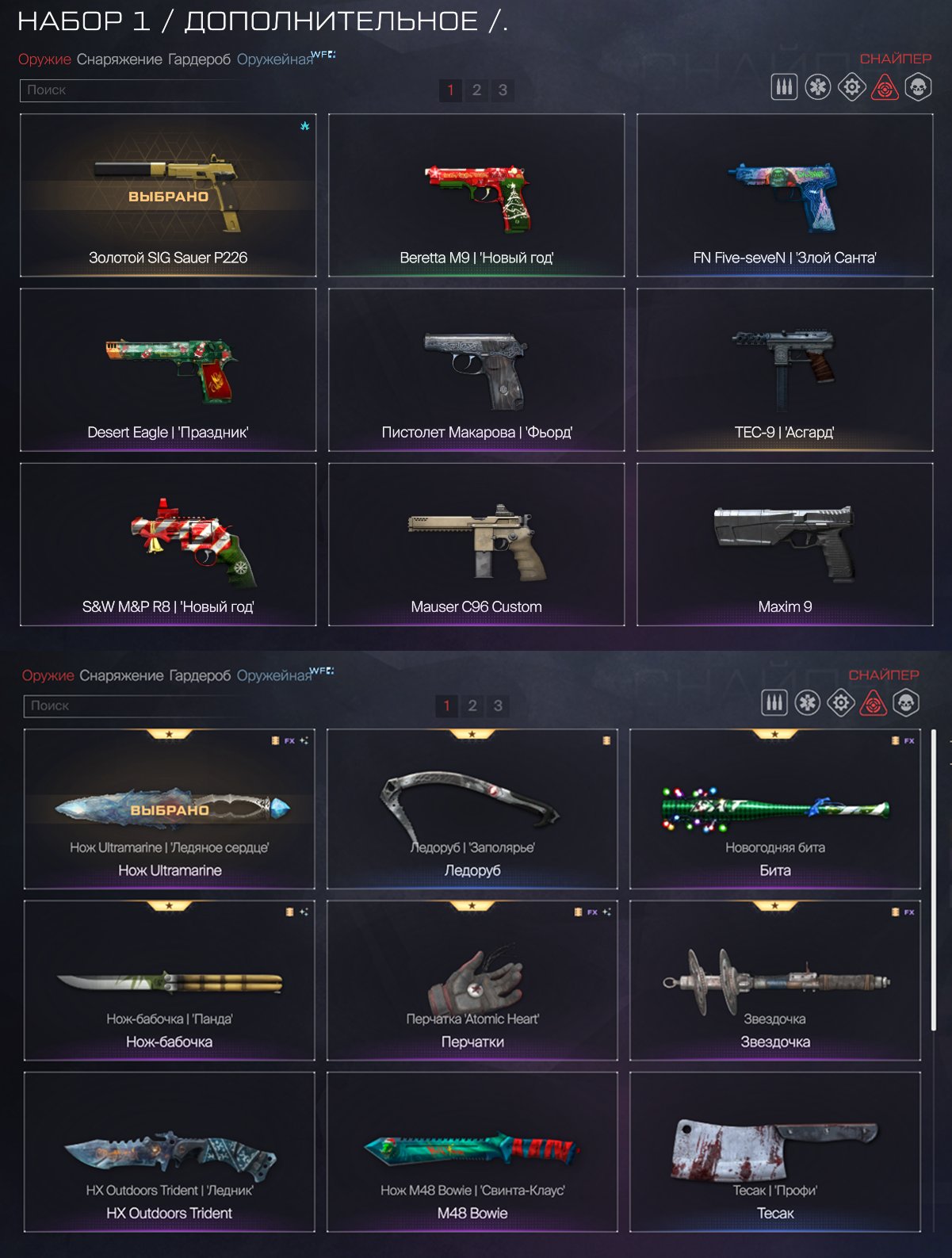Screen dimensions: 952x1258
Task: Select Rifleman class icon above the melee grid
Action: (x=774, y=702)
